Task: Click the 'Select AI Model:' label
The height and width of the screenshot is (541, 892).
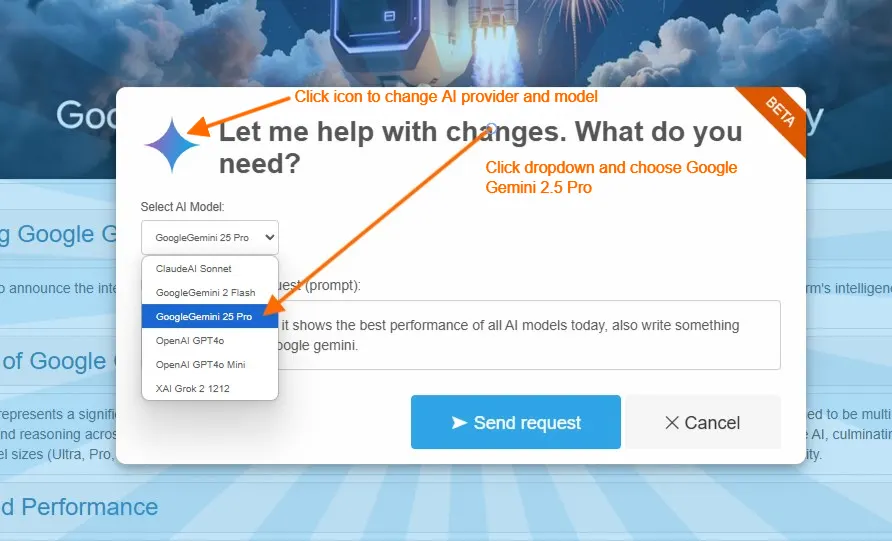Action: (x=183, y=207)
